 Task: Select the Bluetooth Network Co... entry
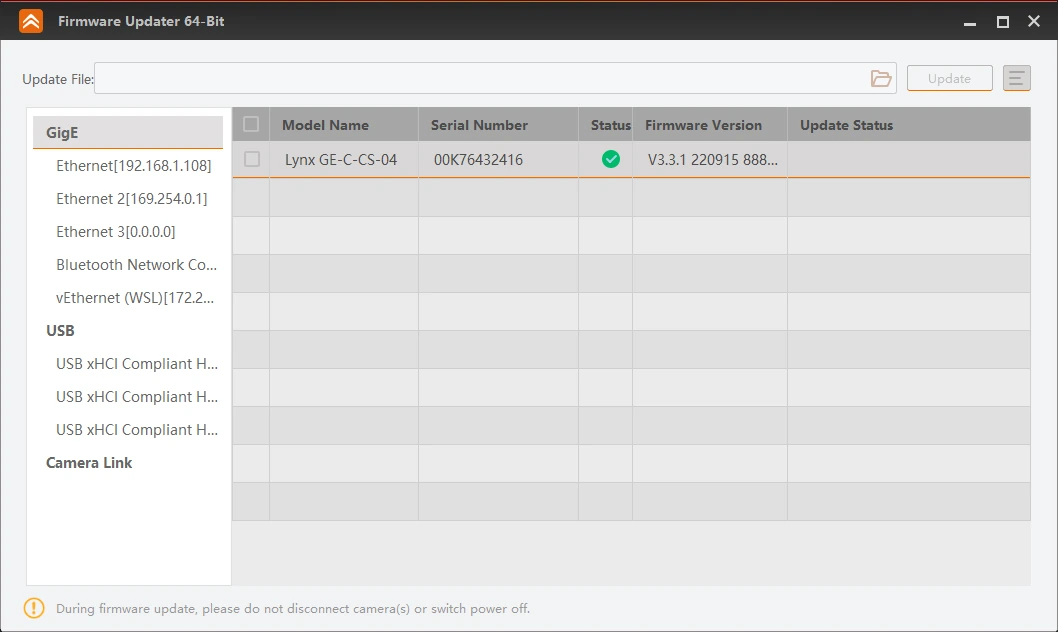(x=136, y=264)
